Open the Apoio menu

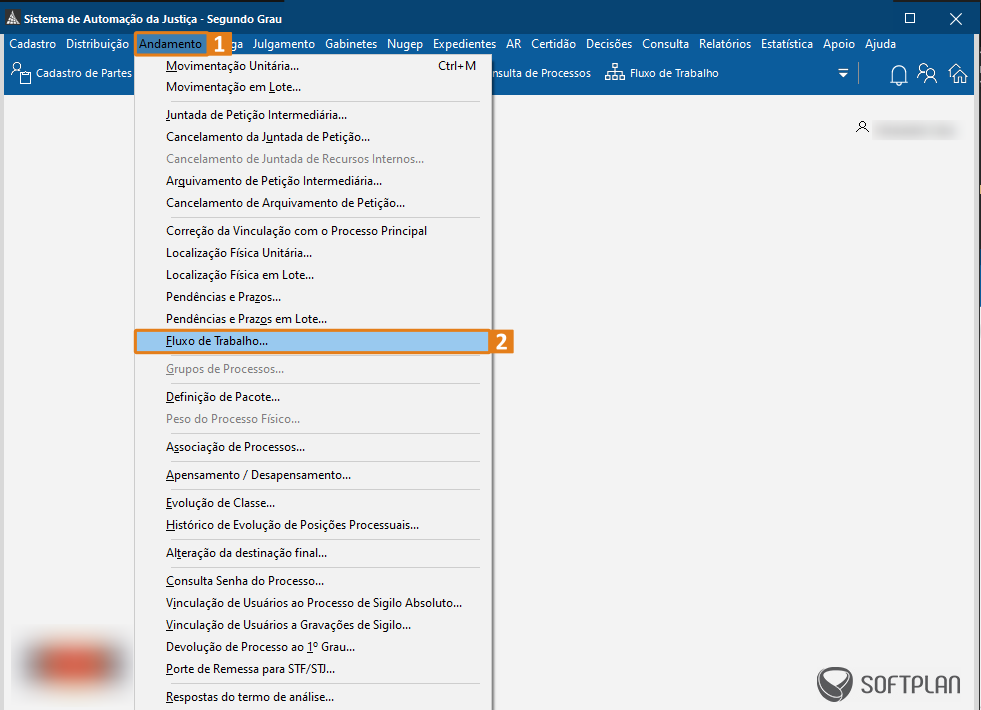[x=838, y=44]
